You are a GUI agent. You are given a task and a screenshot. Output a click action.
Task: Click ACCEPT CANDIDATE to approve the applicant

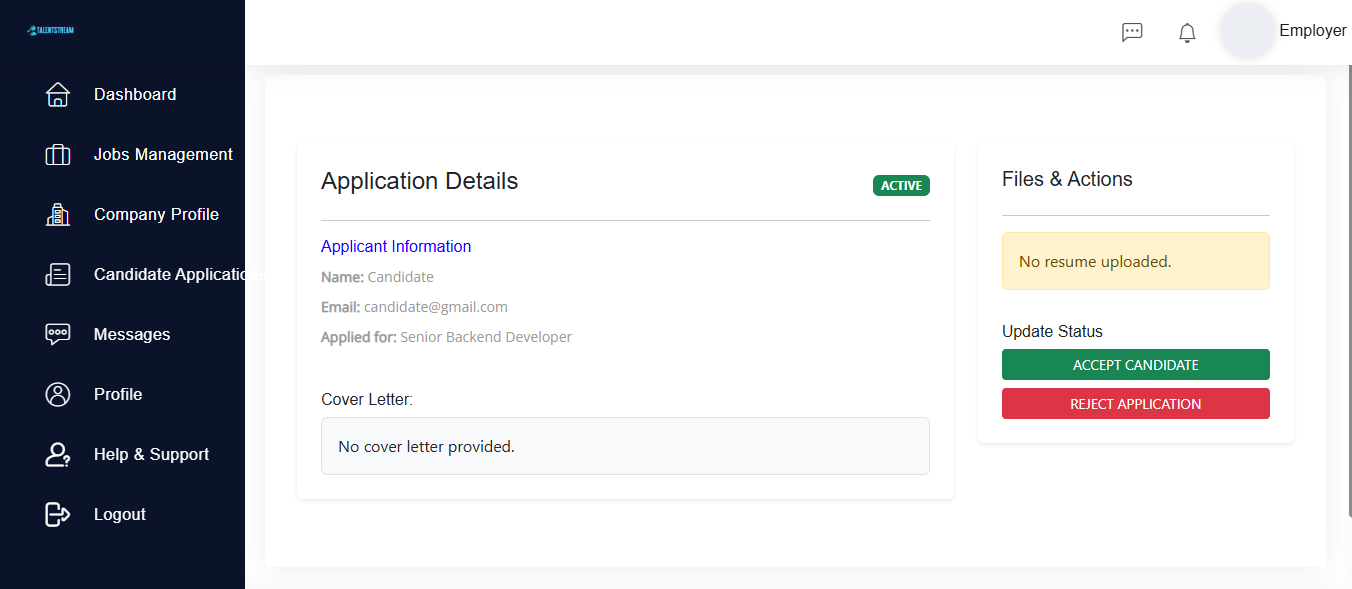pos(1135,364)
